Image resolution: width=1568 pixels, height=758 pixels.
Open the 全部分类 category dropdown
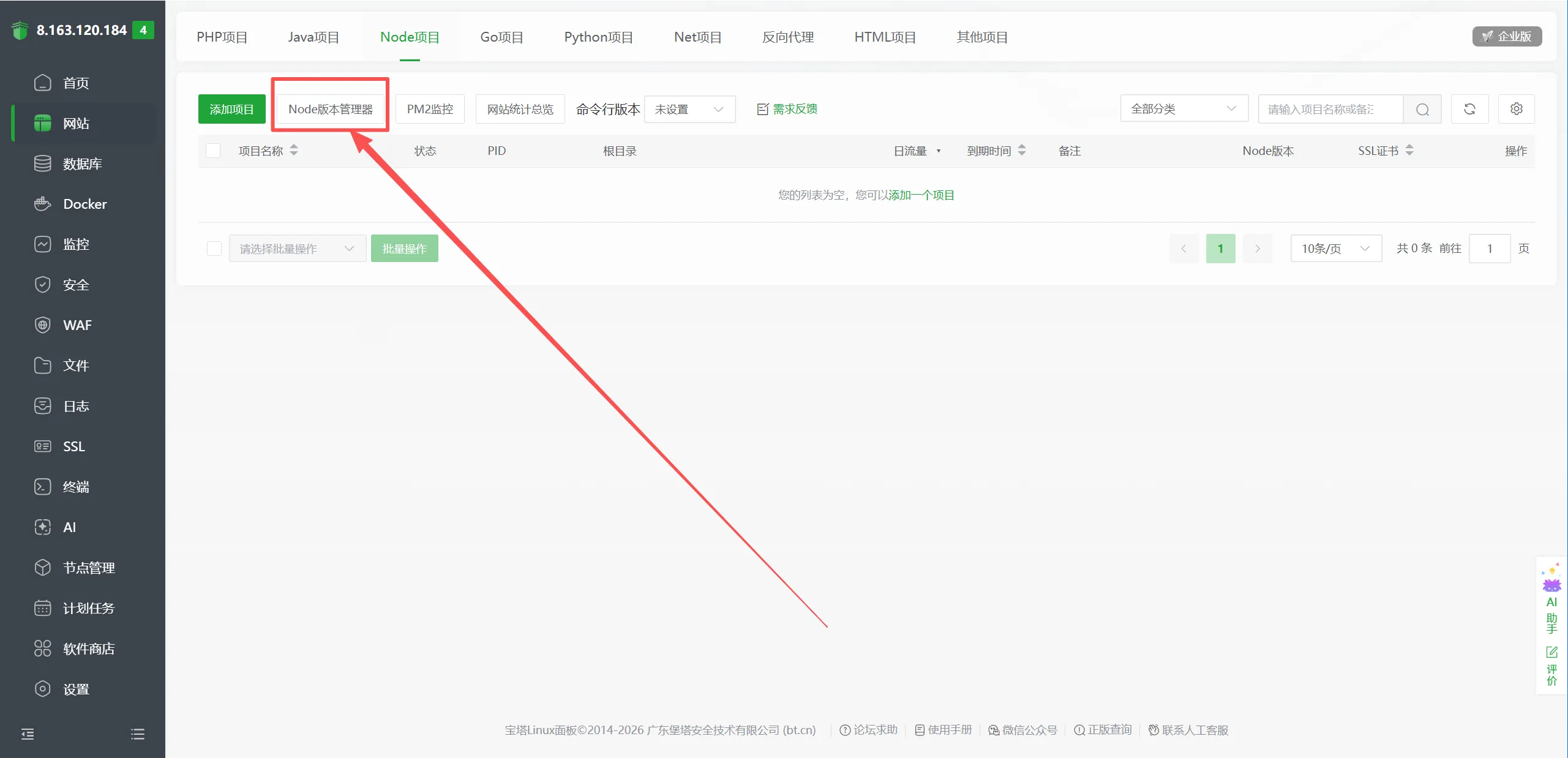tap(1184, 108)
